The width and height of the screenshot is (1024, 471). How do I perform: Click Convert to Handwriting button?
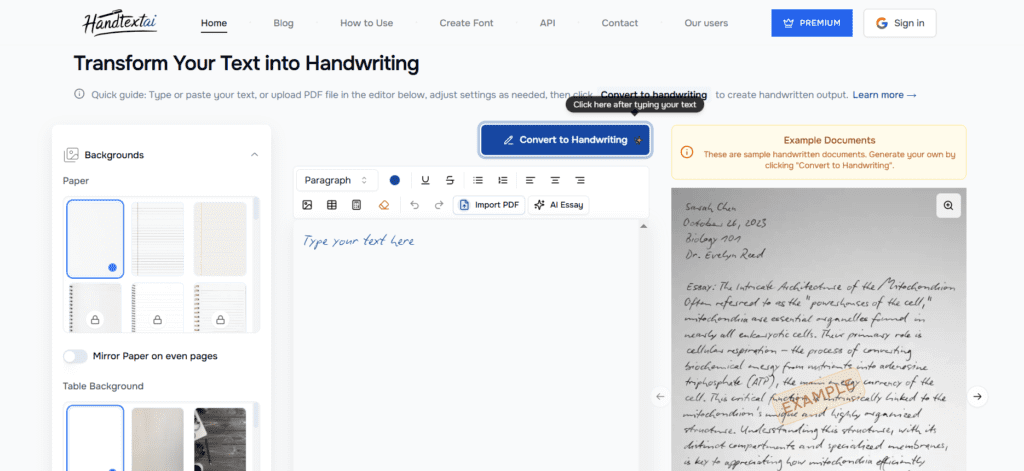pyautogui.click(x=566, y=140)
